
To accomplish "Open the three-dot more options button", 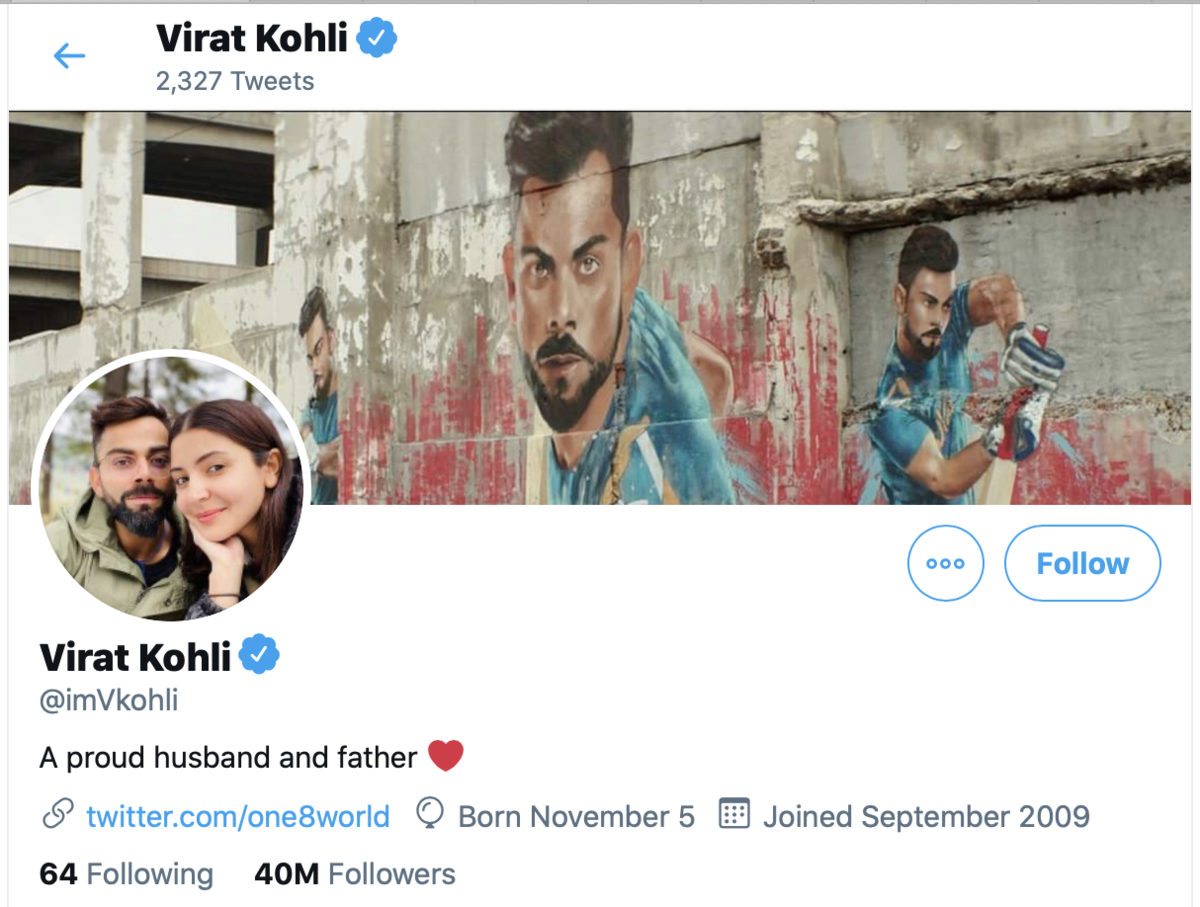I will pyautogui.click(x=945, y=563).
